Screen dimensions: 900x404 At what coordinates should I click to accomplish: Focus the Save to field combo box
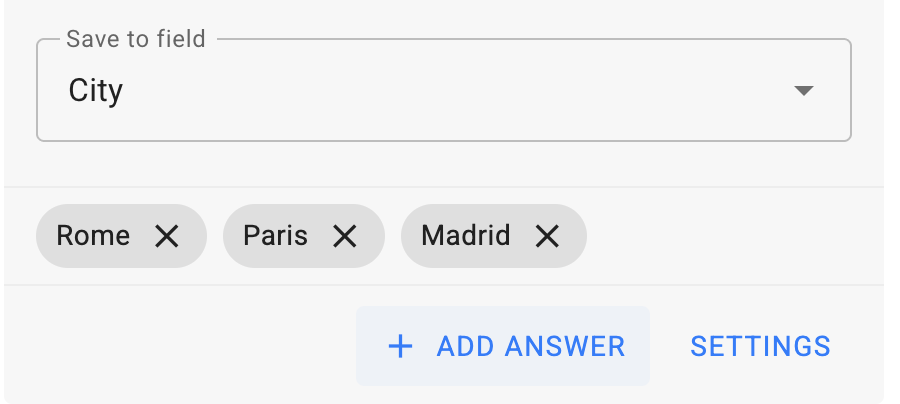(x=443, y=91)
